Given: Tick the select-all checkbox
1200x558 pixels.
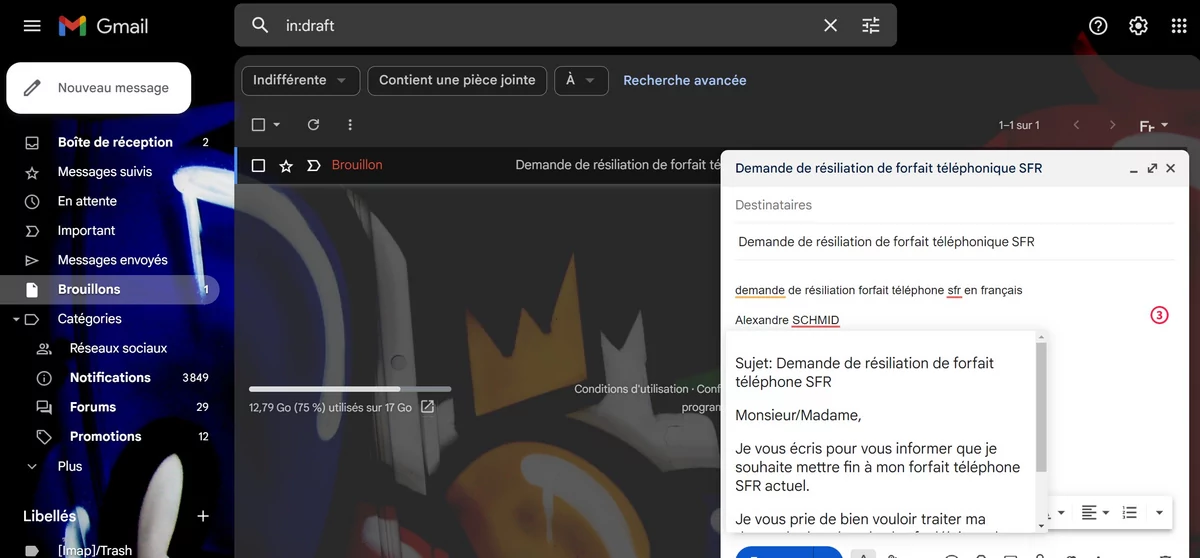Looking at the screenshot, I should [x=258, y=125].
